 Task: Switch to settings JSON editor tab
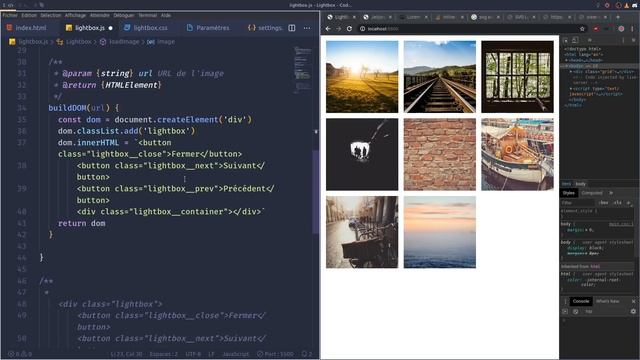tap(265, 28)
